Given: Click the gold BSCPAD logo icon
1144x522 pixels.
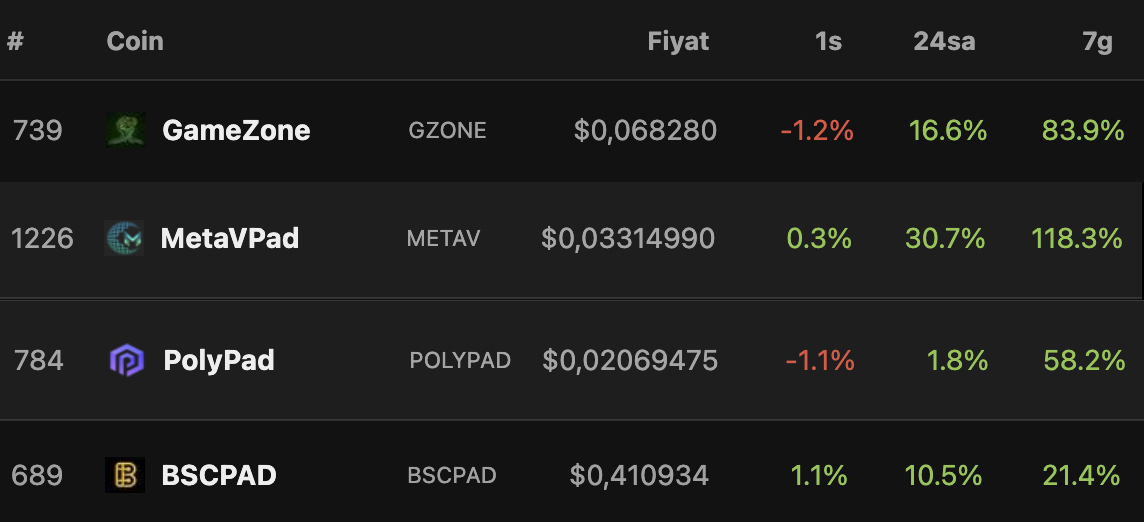Looking at the screenshot, I should [x=125, y=475].
